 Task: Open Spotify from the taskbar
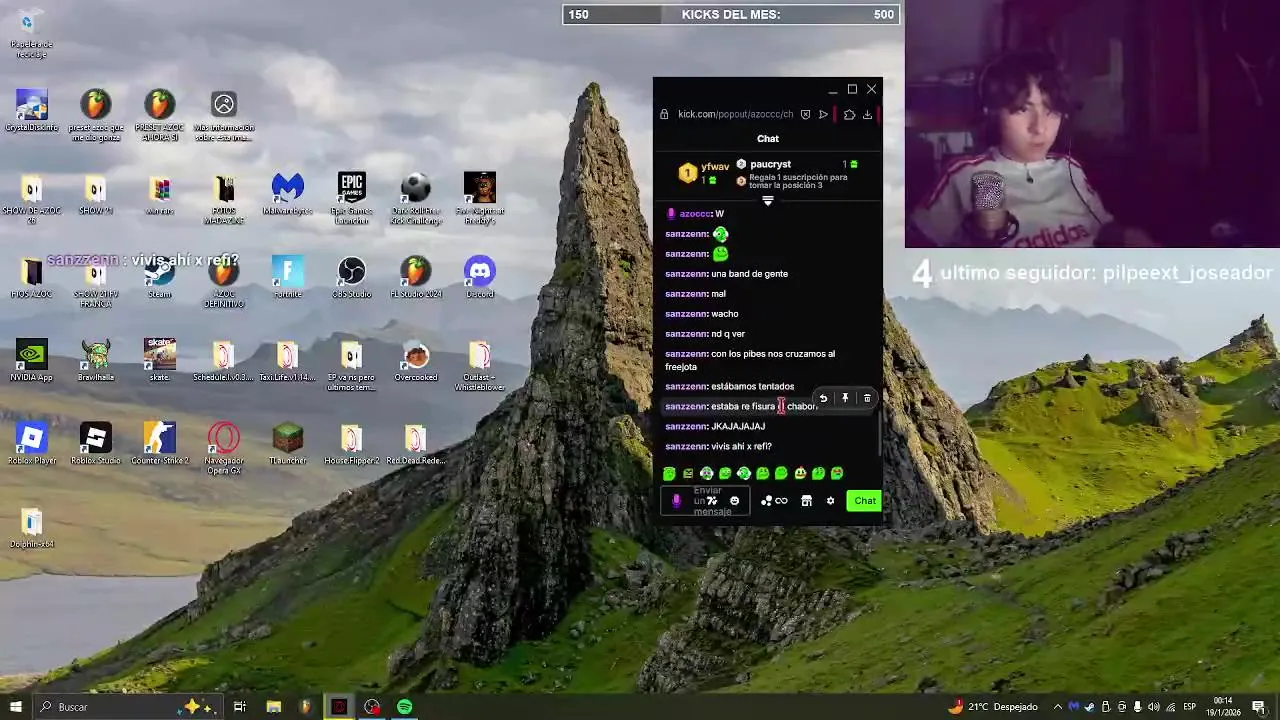pyautogui.click(x=404, y=707)
